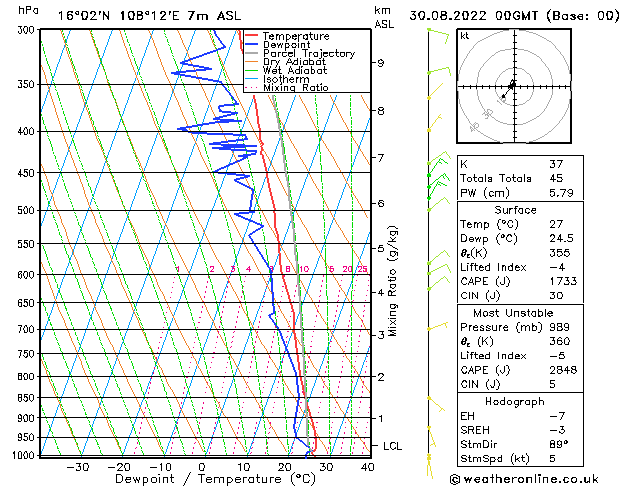
Task: Click the 'PW (cm)' value 5.79
Action: (561, 193)
